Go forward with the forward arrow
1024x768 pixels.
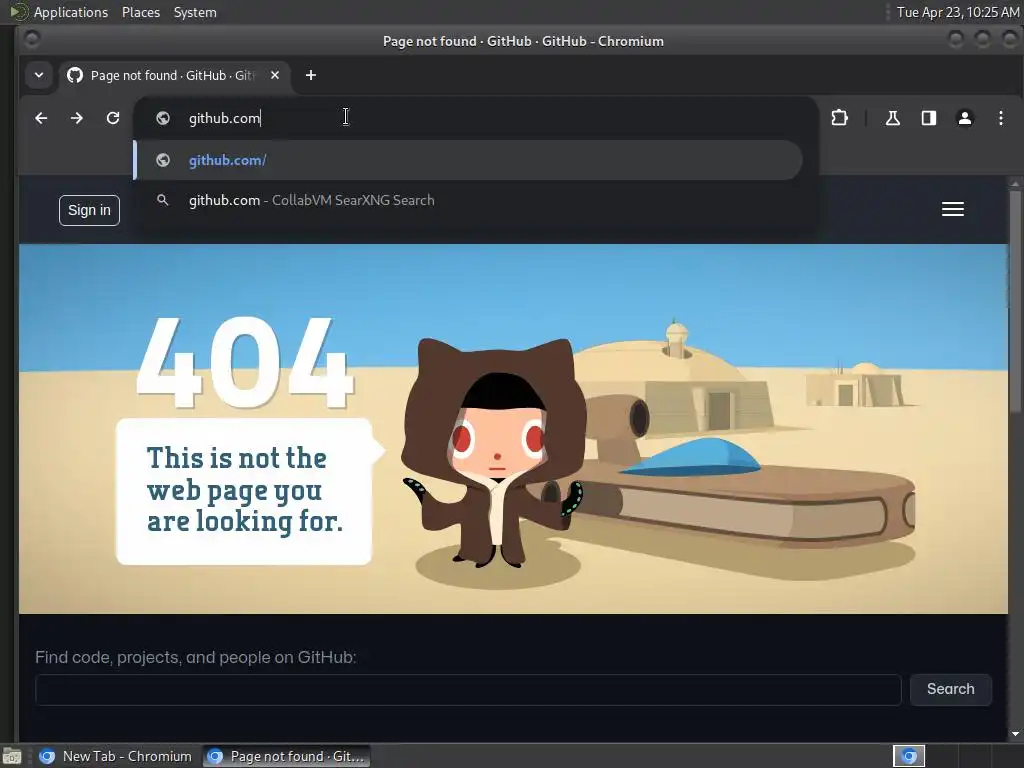point(77,118)
